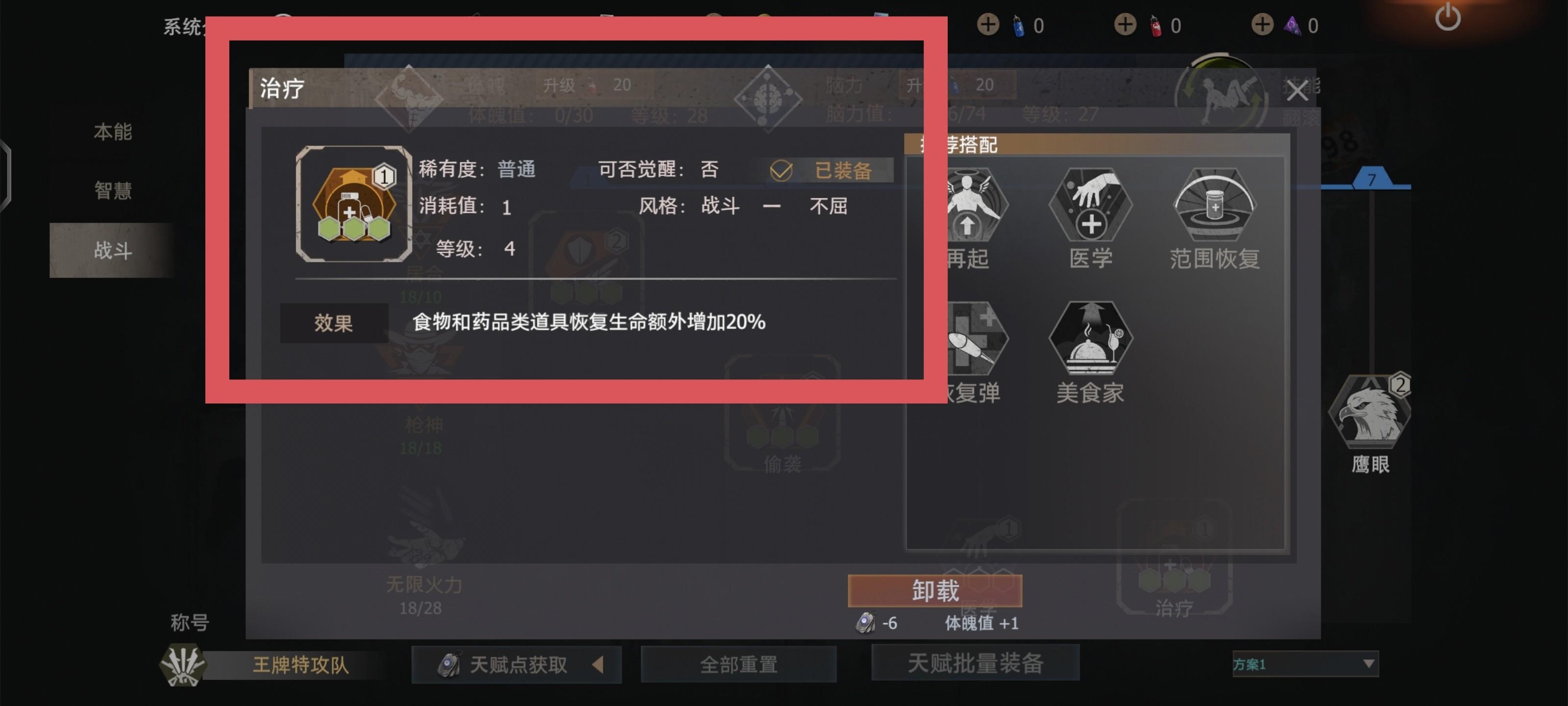Screen dimensions: 1568x706
Task: Expand the 天赋点获取 arrow menu
Action: (598, 664)
